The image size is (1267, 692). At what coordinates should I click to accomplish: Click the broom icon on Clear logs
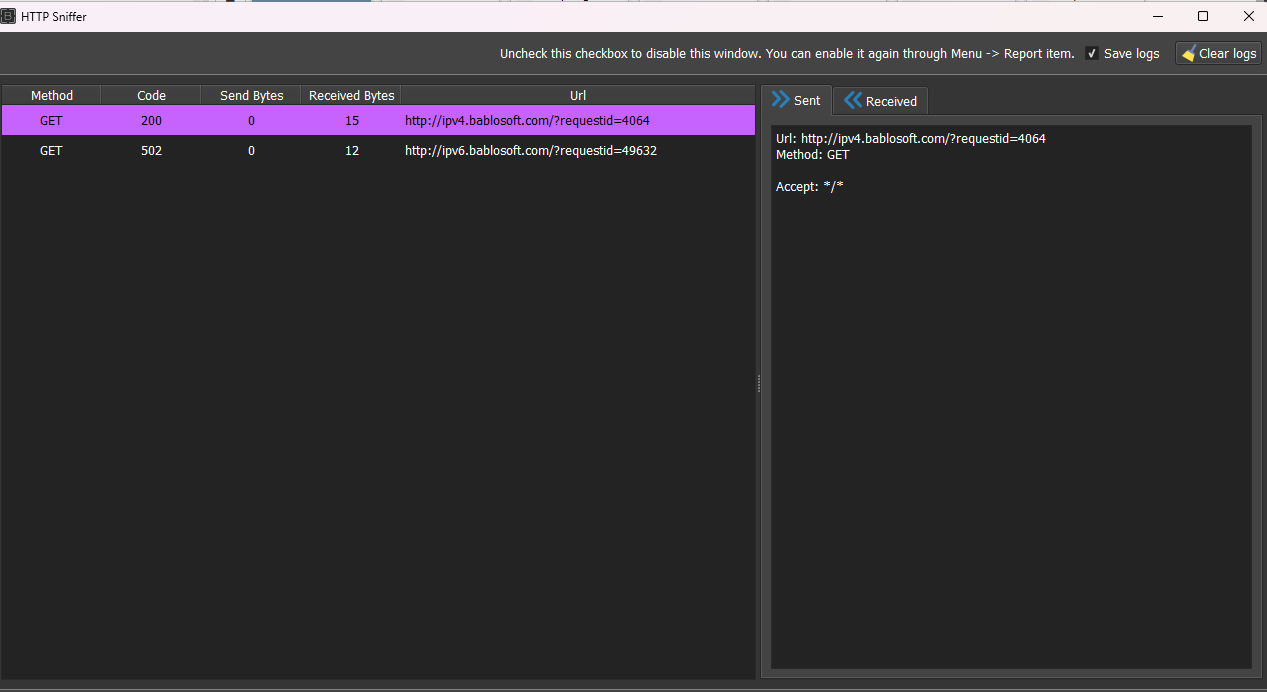coord(1190,53)
